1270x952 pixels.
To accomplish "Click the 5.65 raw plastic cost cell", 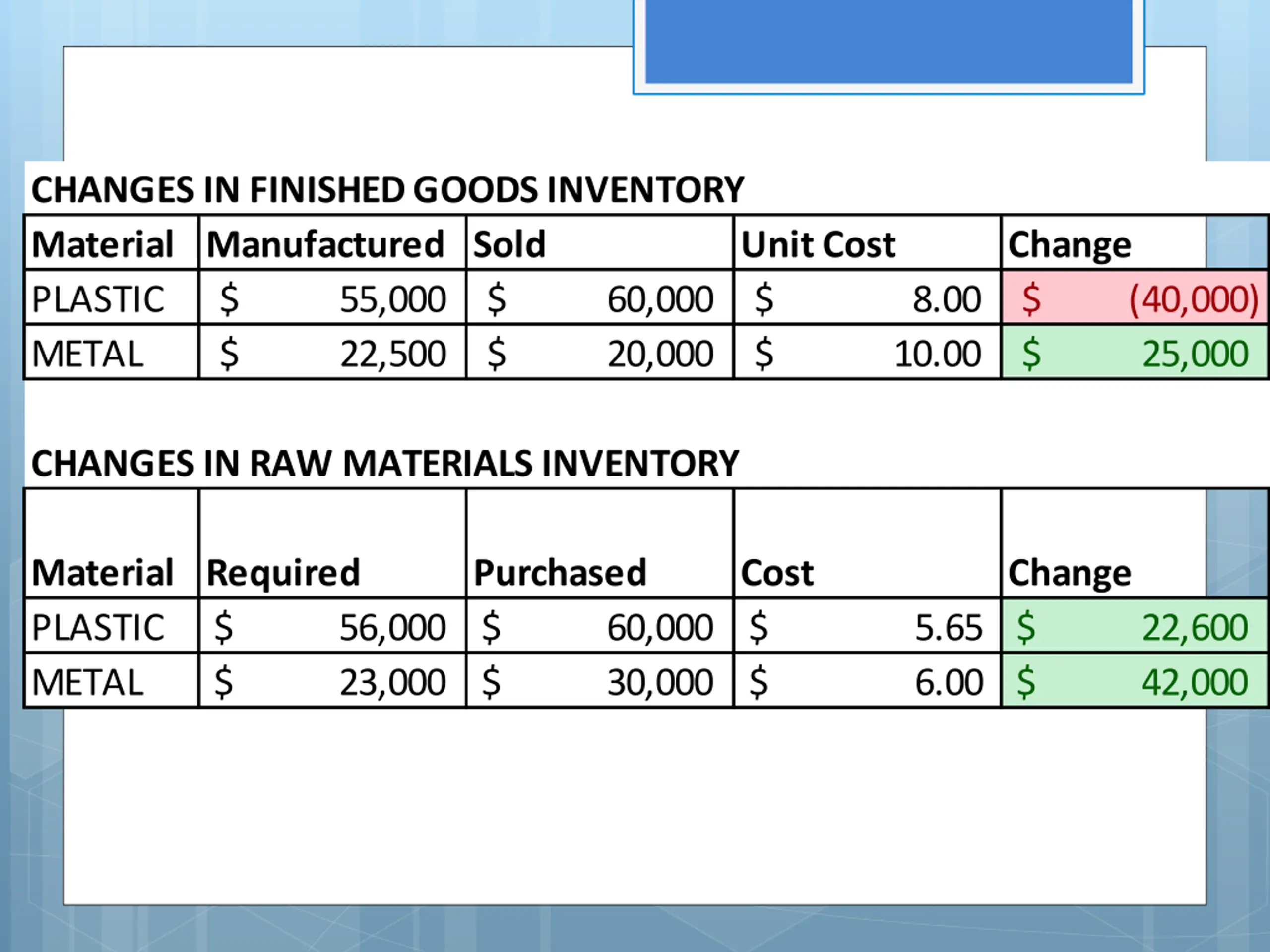I will (x=868, y=626).
